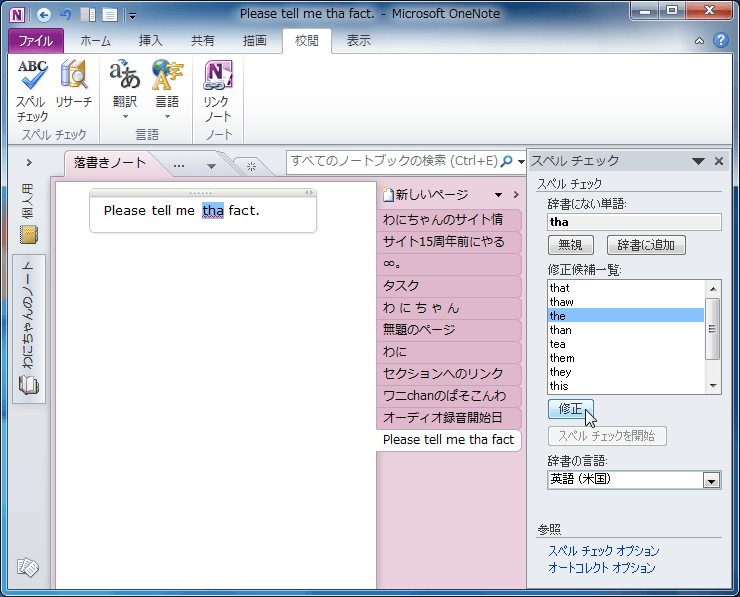The height and width of the screenshot is (597, 740).
Task: Open the page セクションへのリンク
Action: pos(448,374)
